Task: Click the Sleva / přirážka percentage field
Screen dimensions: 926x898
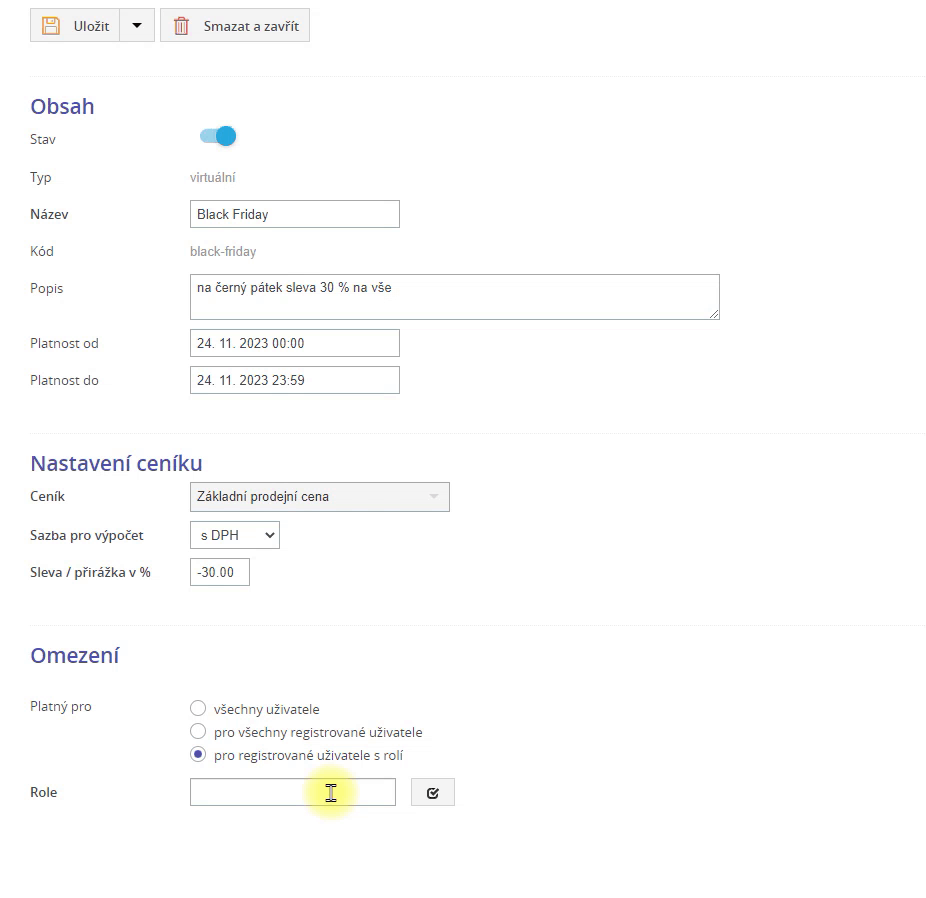Action: pyautogui.click(x=219, y=572)
